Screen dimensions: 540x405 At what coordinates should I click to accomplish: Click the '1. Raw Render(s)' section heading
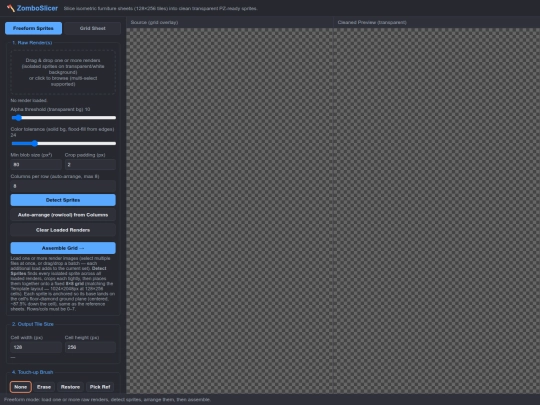32,43
